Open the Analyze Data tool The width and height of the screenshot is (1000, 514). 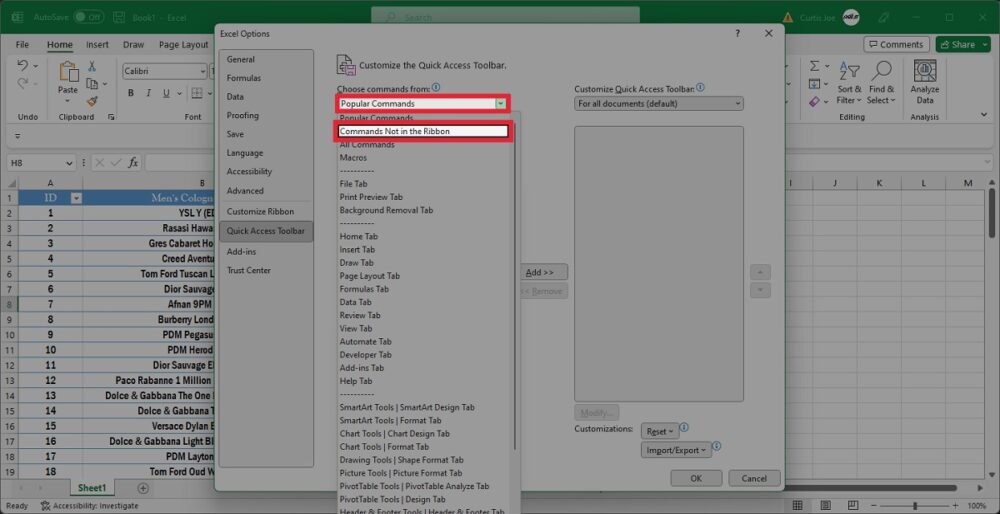pyautogui.click(x=925, y=82)
